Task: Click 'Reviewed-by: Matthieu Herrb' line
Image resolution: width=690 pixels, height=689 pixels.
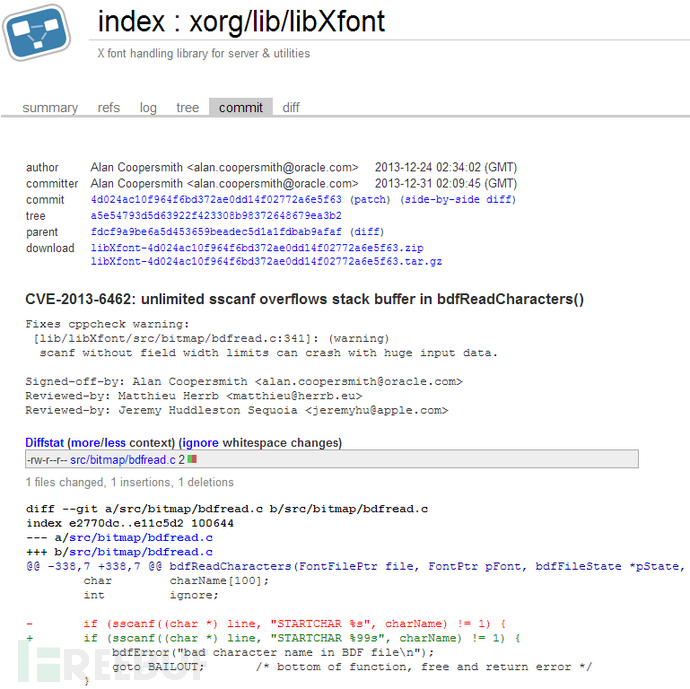Action: coord(194,396)
